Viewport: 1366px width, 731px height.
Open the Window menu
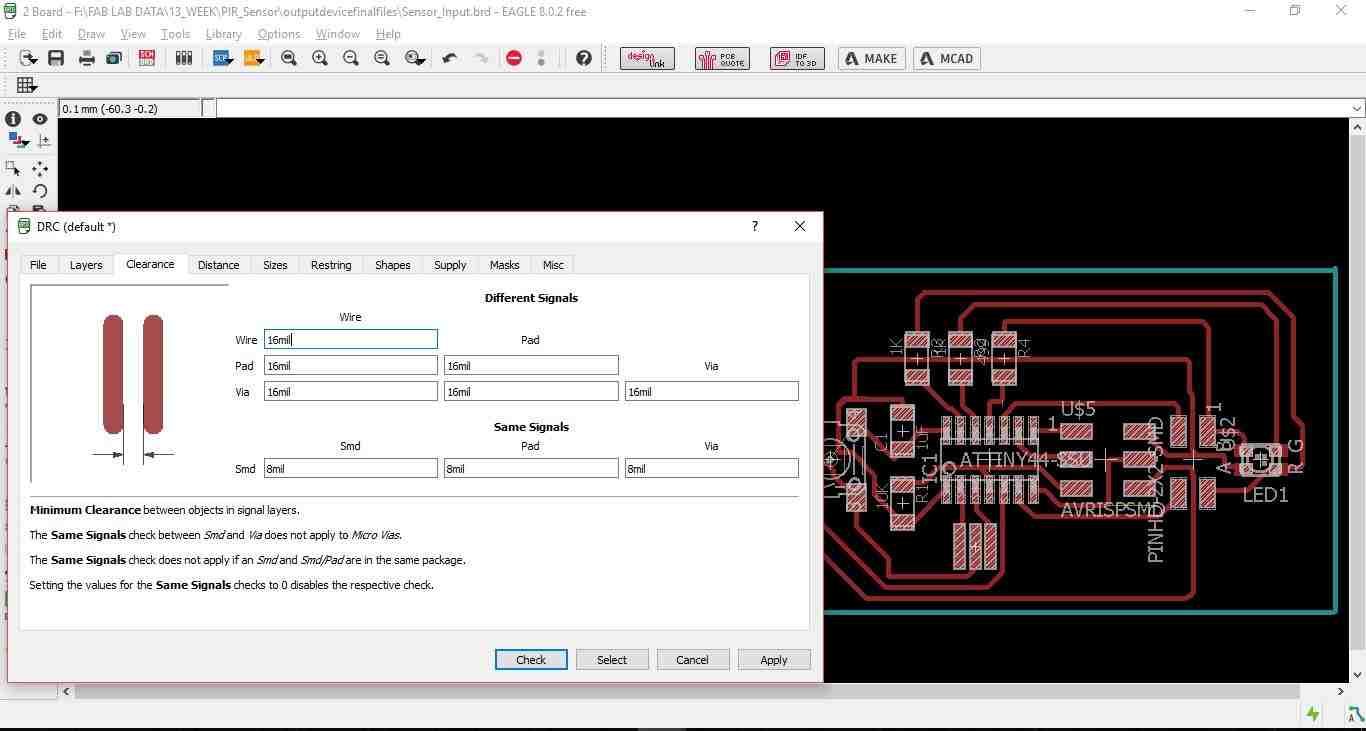pos(338,34)
